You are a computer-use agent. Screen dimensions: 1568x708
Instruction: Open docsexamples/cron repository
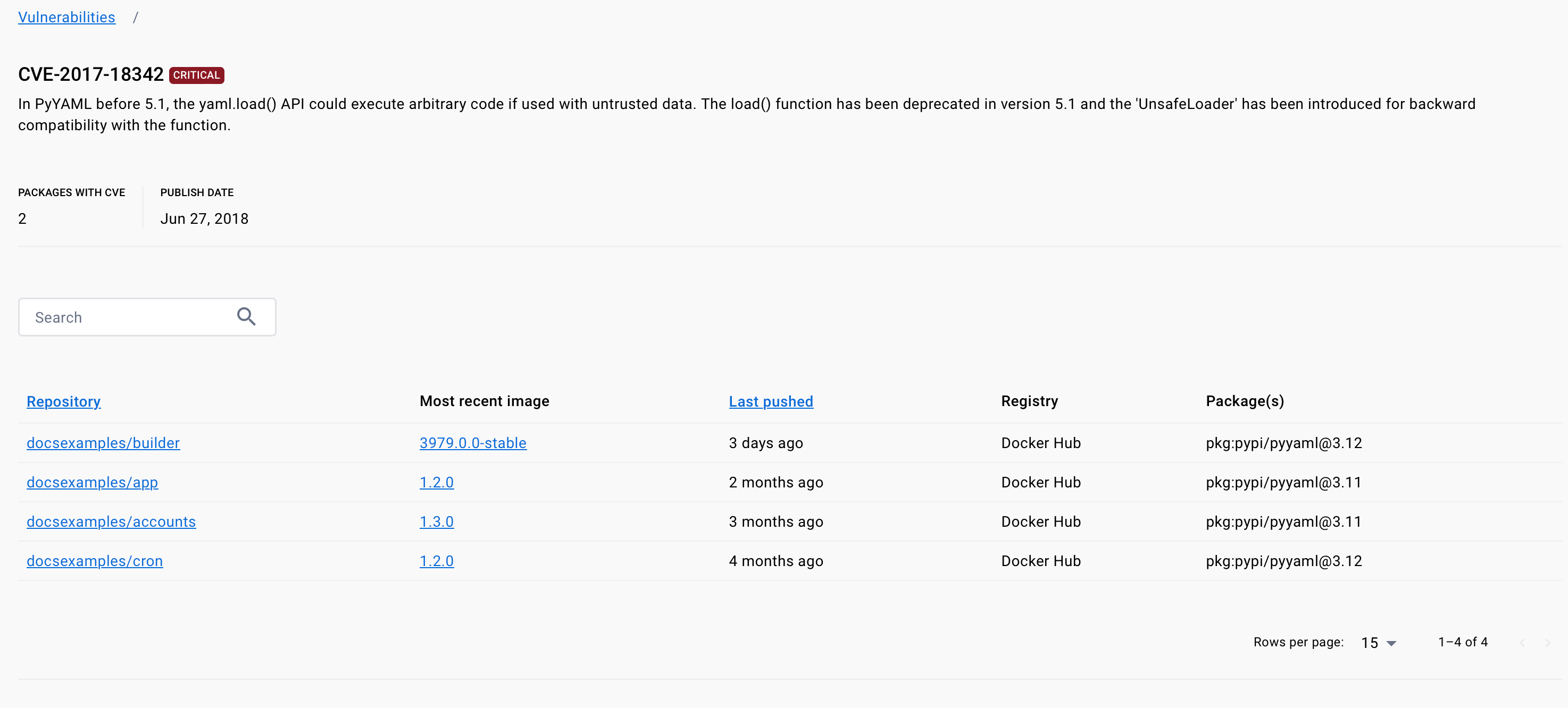point(94,561)
